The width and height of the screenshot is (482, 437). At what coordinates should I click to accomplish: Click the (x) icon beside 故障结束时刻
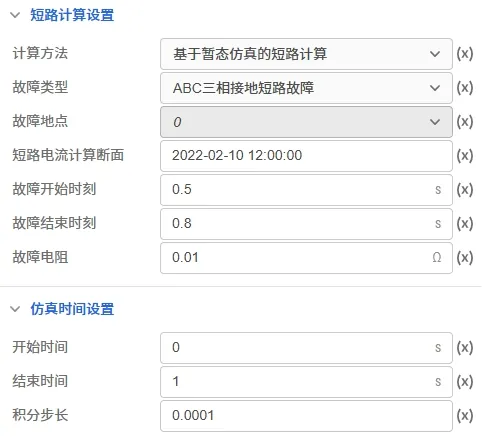pos(465,224)
